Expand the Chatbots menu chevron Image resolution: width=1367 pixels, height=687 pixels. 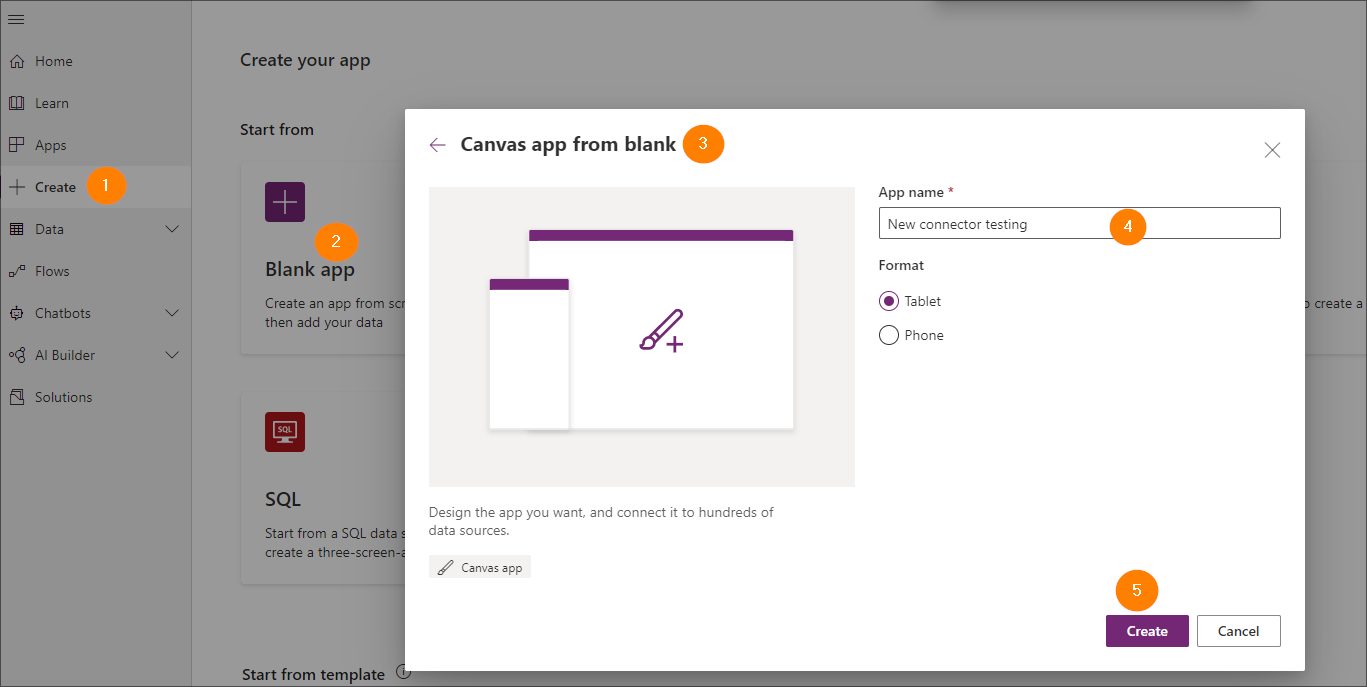[x=171, y=313]
